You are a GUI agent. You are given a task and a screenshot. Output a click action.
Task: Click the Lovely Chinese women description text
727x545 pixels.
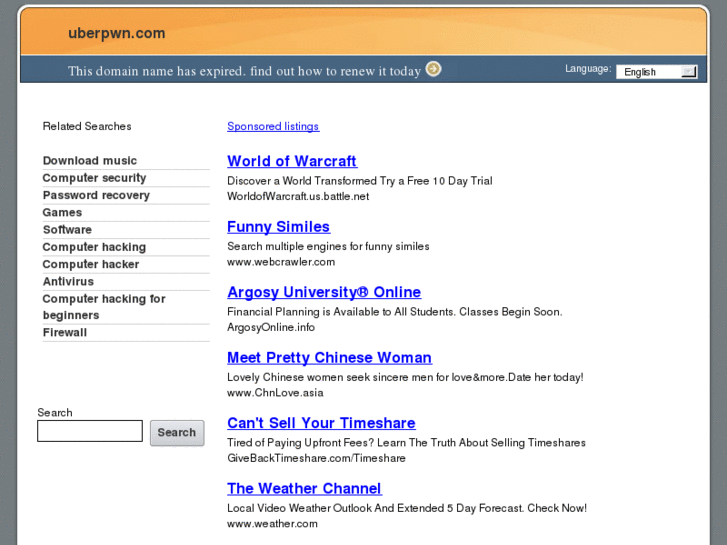tap(405, 377)
